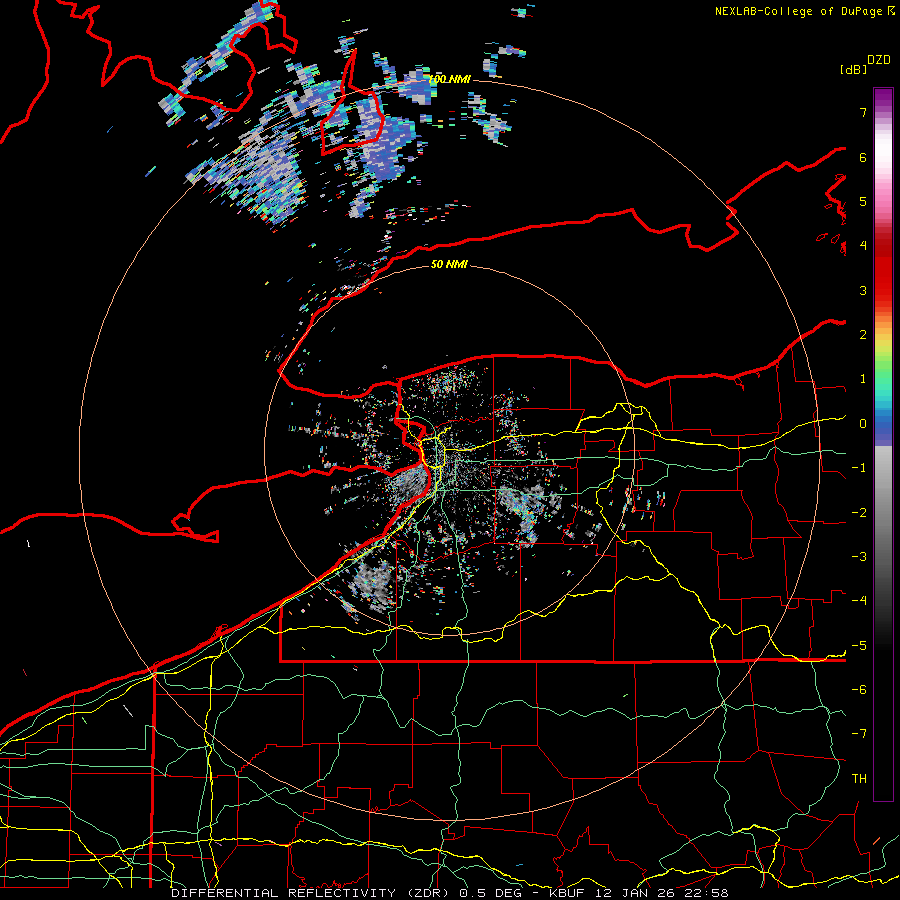Screen dimensions: 900x900
Task: Click the DZD color scale title
Action: coord(879,60)
